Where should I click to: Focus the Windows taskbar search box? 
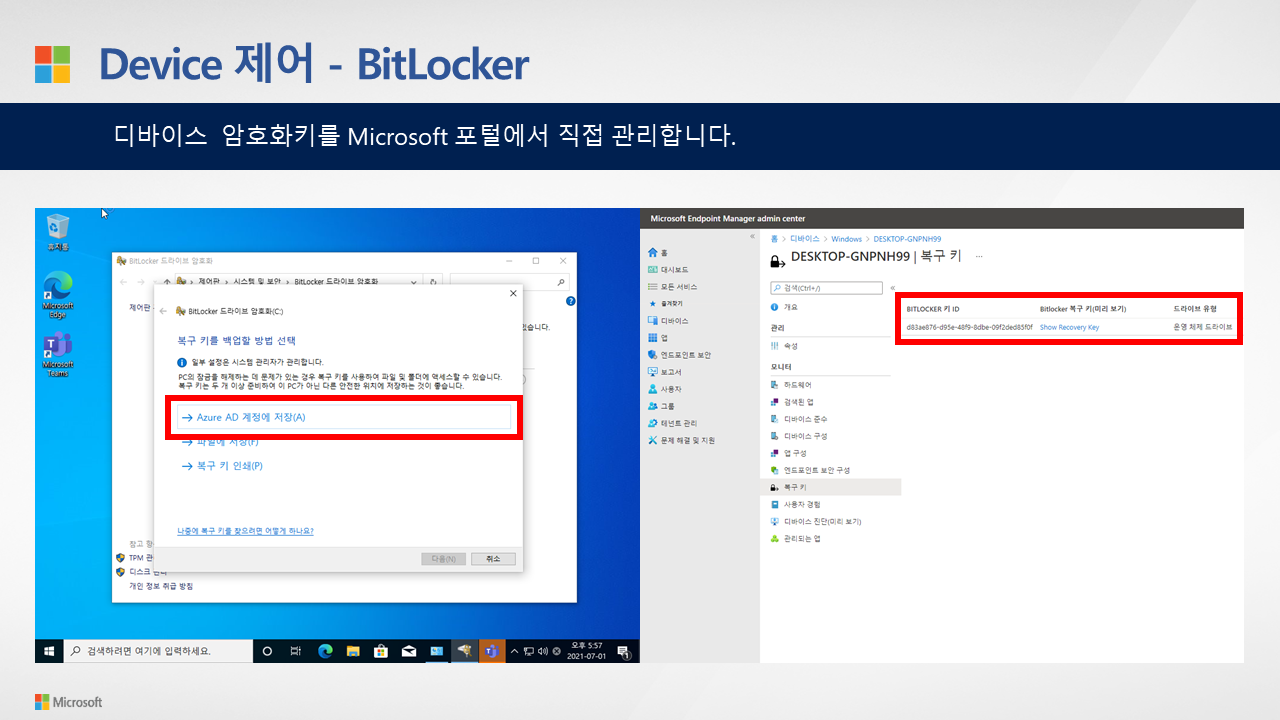[x=157, y=651]
